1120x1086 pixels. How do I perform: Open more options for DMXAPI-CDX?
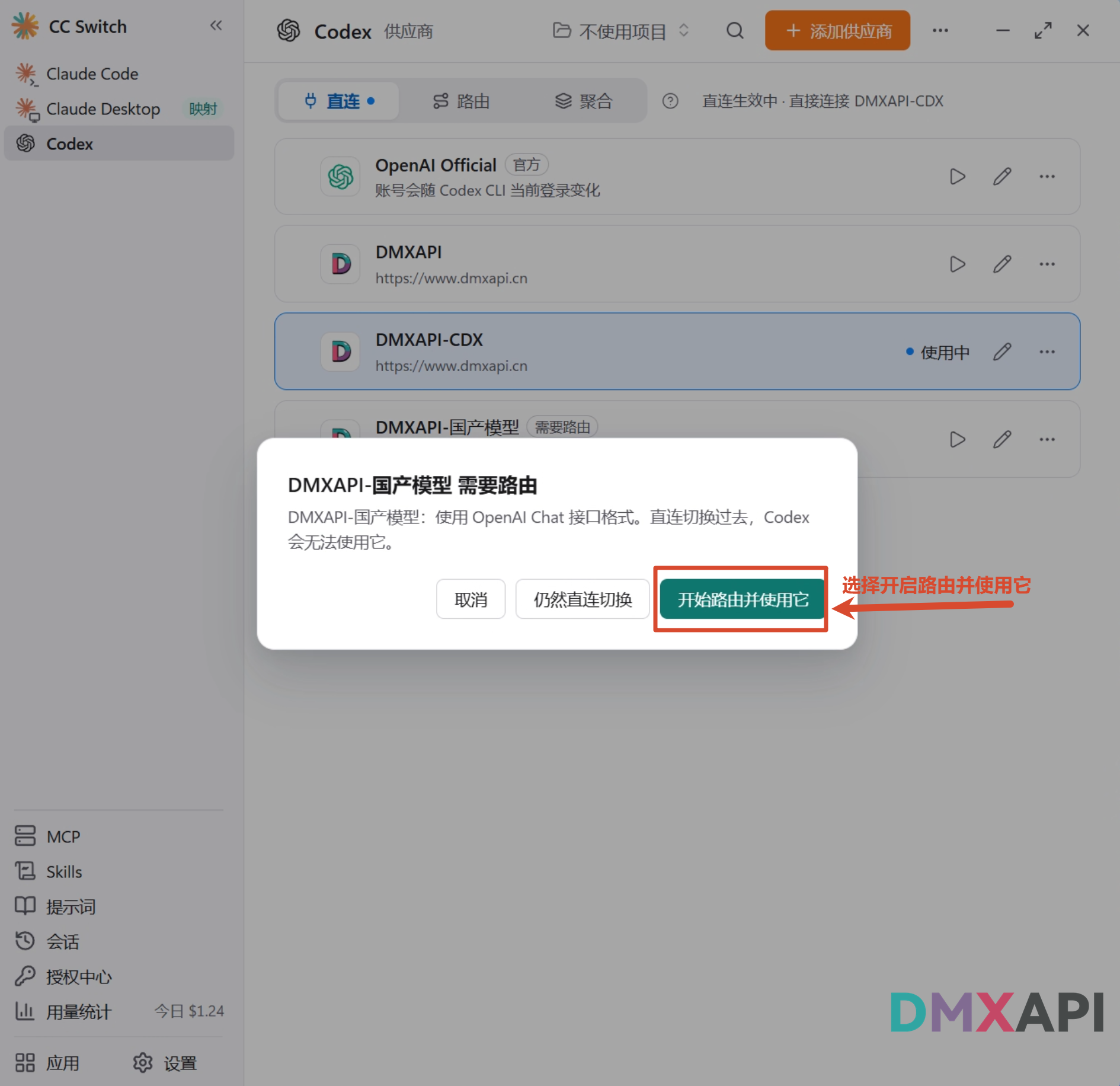pos(1047,352)
